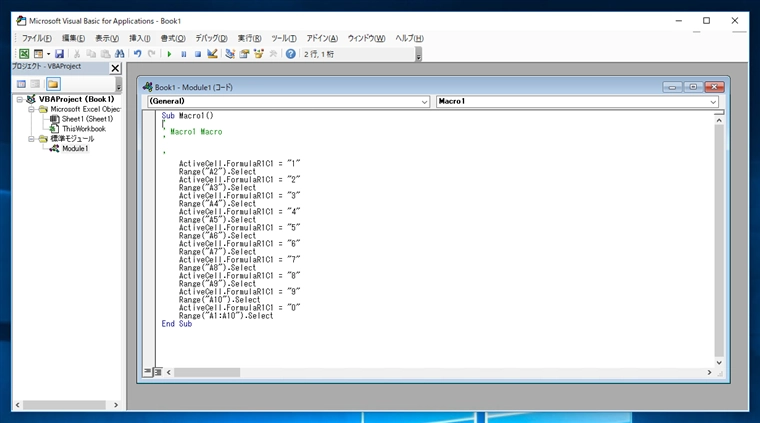Undo the last edit
The image size is (760, 423).
point(138,54)
